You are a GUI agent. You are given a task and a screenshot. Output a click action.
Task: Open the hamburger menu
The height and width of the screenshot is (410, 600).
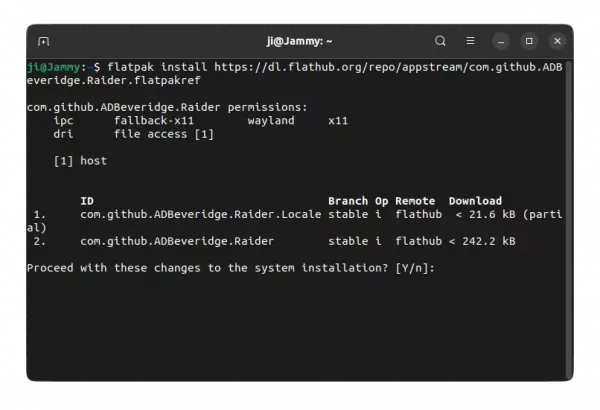pyautogui.click(x=470, y=41)
